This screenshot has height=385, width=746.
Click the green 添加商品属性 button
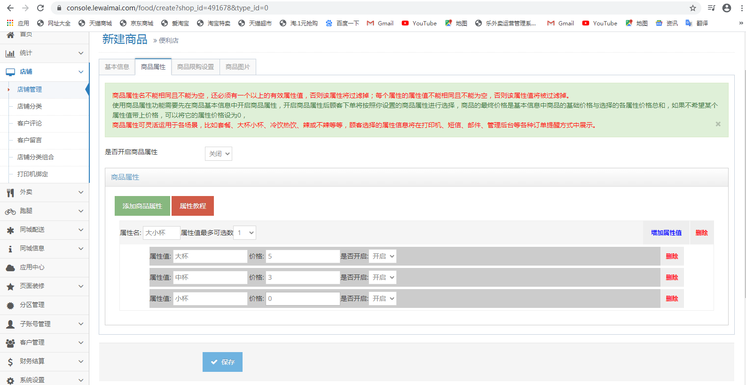point(142,206)
